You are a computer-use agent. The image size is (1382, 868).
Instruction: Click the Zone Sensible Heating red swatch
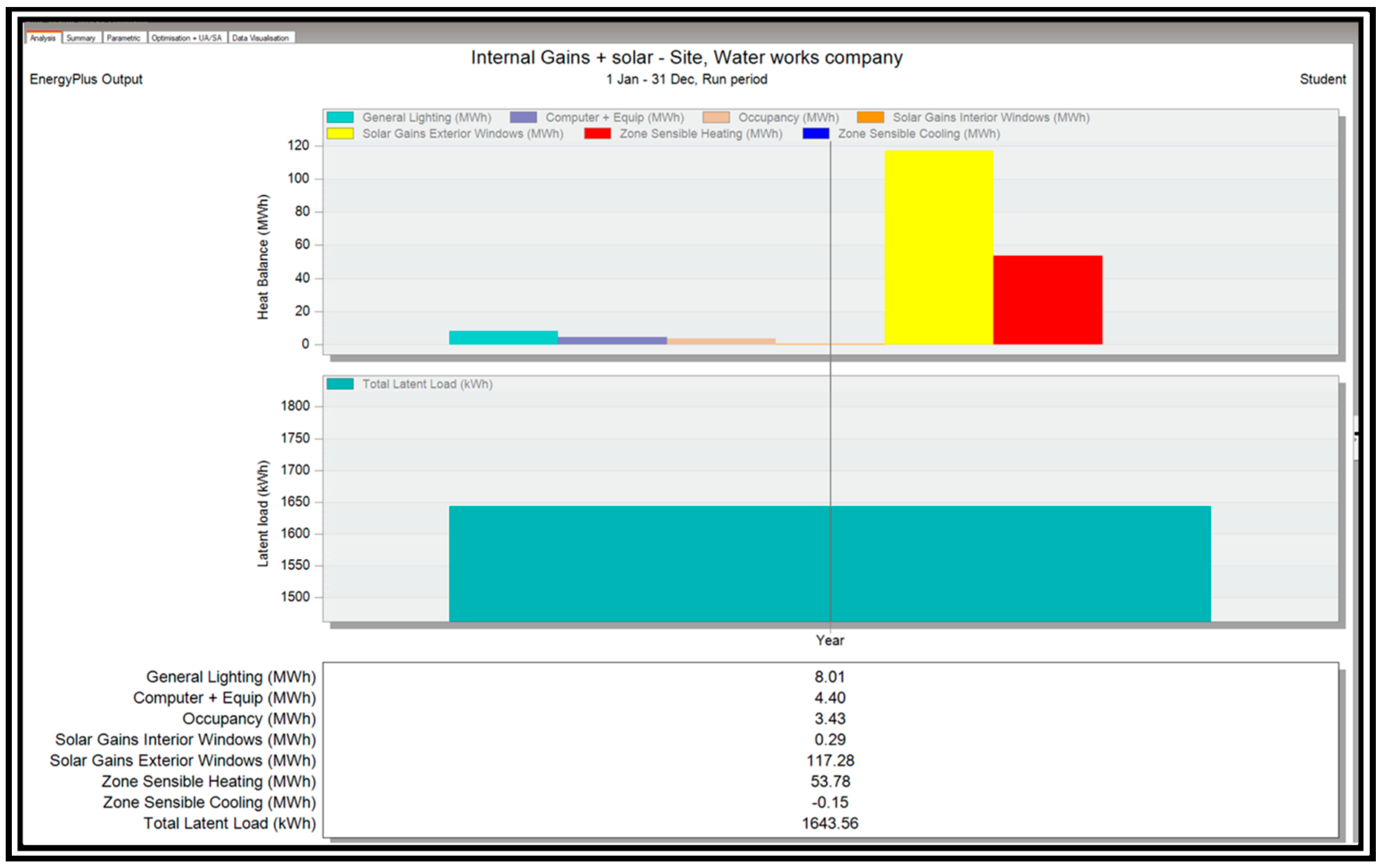pyautogui.click(x=597, y=134)
